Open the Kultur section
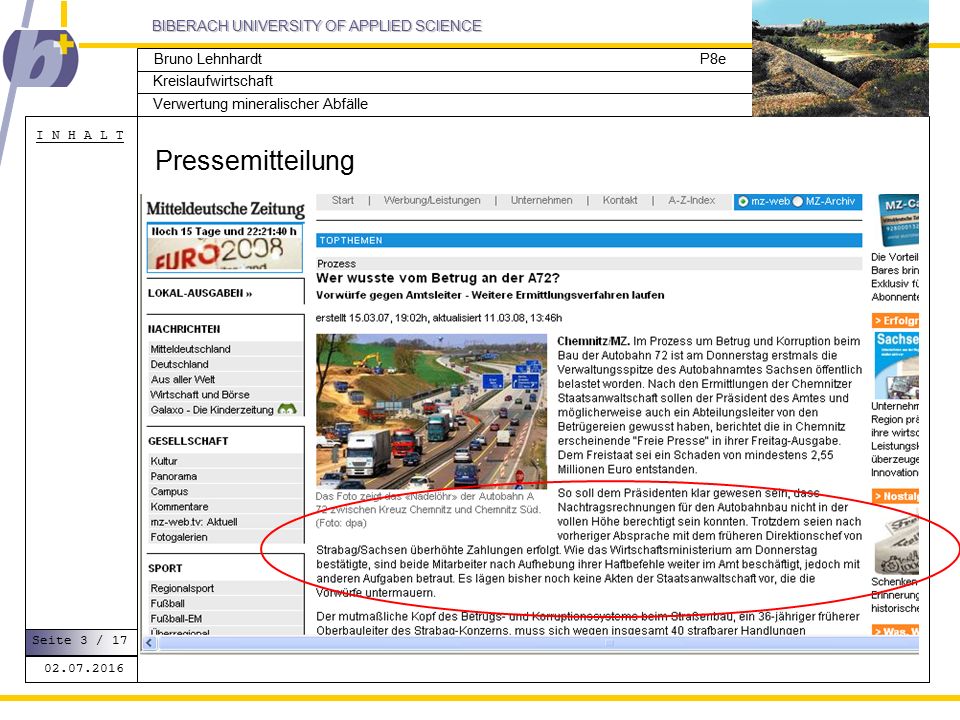Image resolution: width=960 pixels, height=720 pixels. click(x=163, y=461)
